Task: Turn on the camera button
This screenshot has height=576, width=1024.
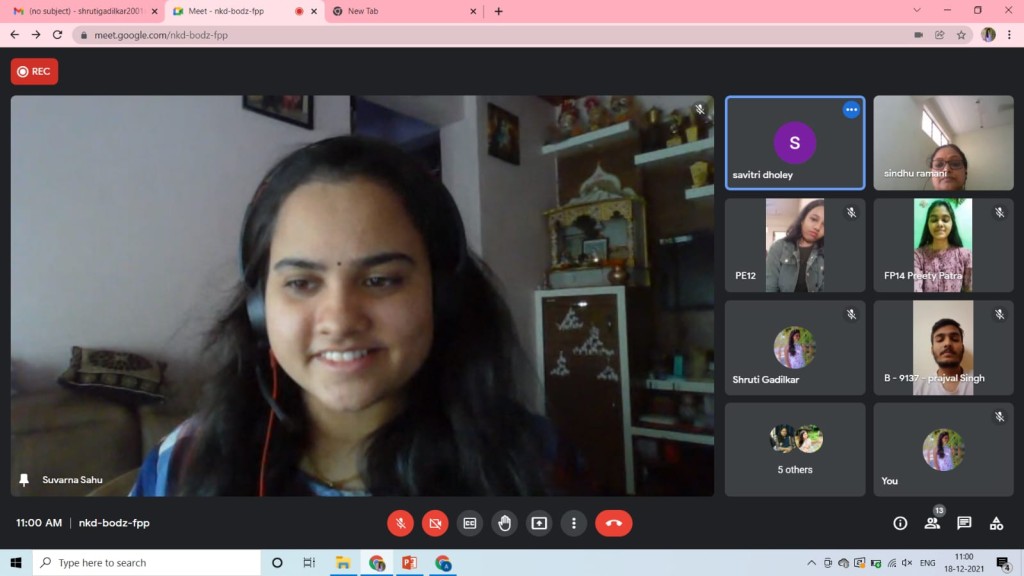Action: tap(435, 523)
